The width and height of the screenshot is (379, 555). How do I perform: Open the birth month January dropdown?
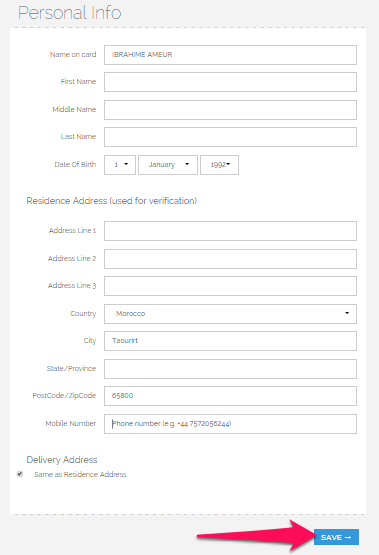(168, 165)
